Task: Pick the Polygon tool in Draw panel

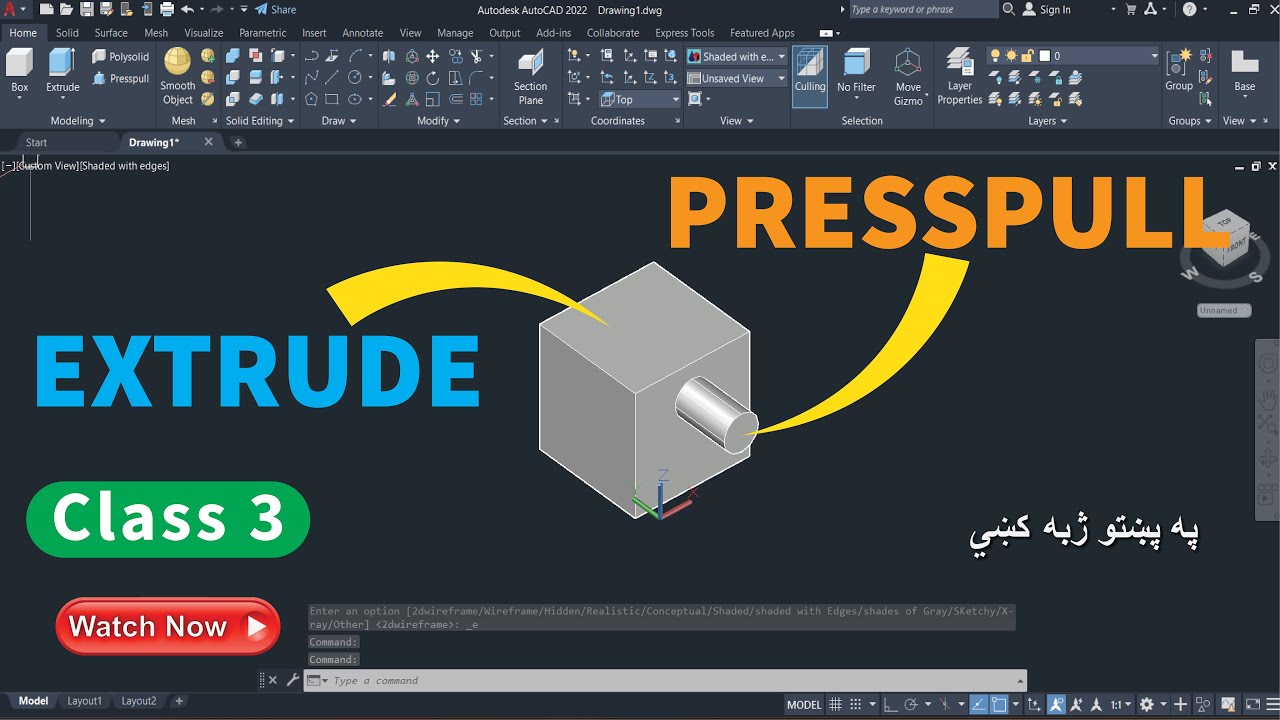Action: point(311,99)
